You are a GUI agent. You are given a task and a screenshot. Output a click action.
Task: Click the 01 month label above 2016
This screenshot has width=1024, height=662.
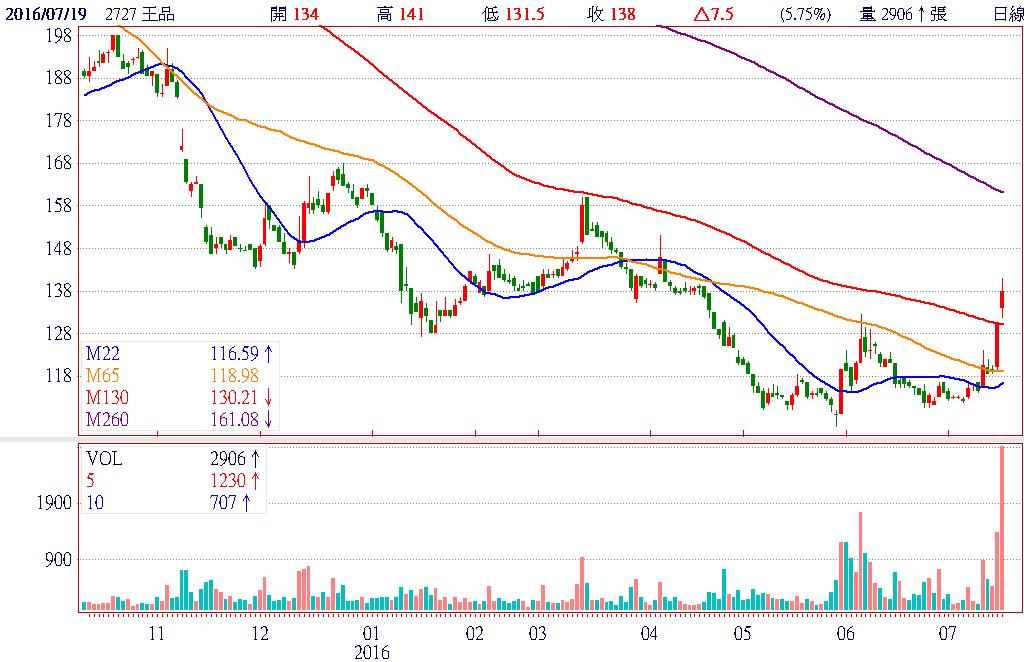(x=371, y=634)
